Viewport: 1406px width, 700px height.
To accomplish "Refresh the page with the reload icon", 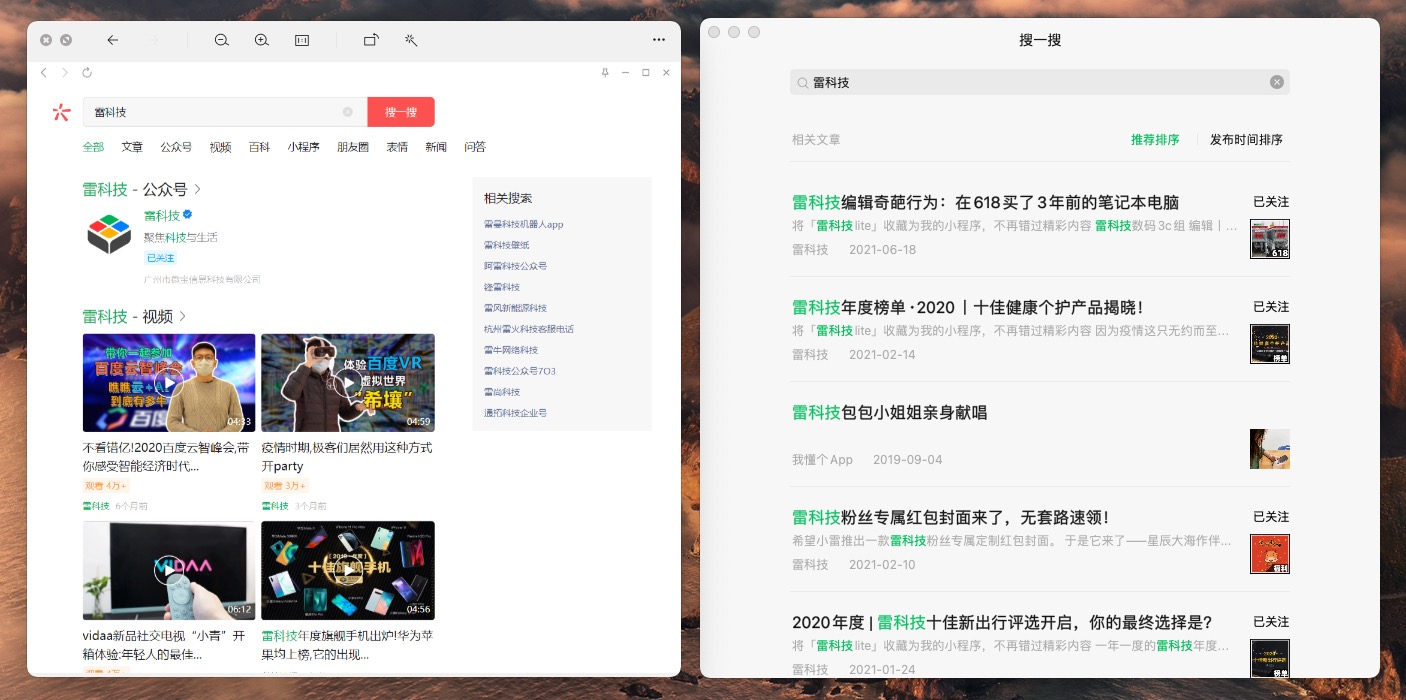I will (86, 72).
